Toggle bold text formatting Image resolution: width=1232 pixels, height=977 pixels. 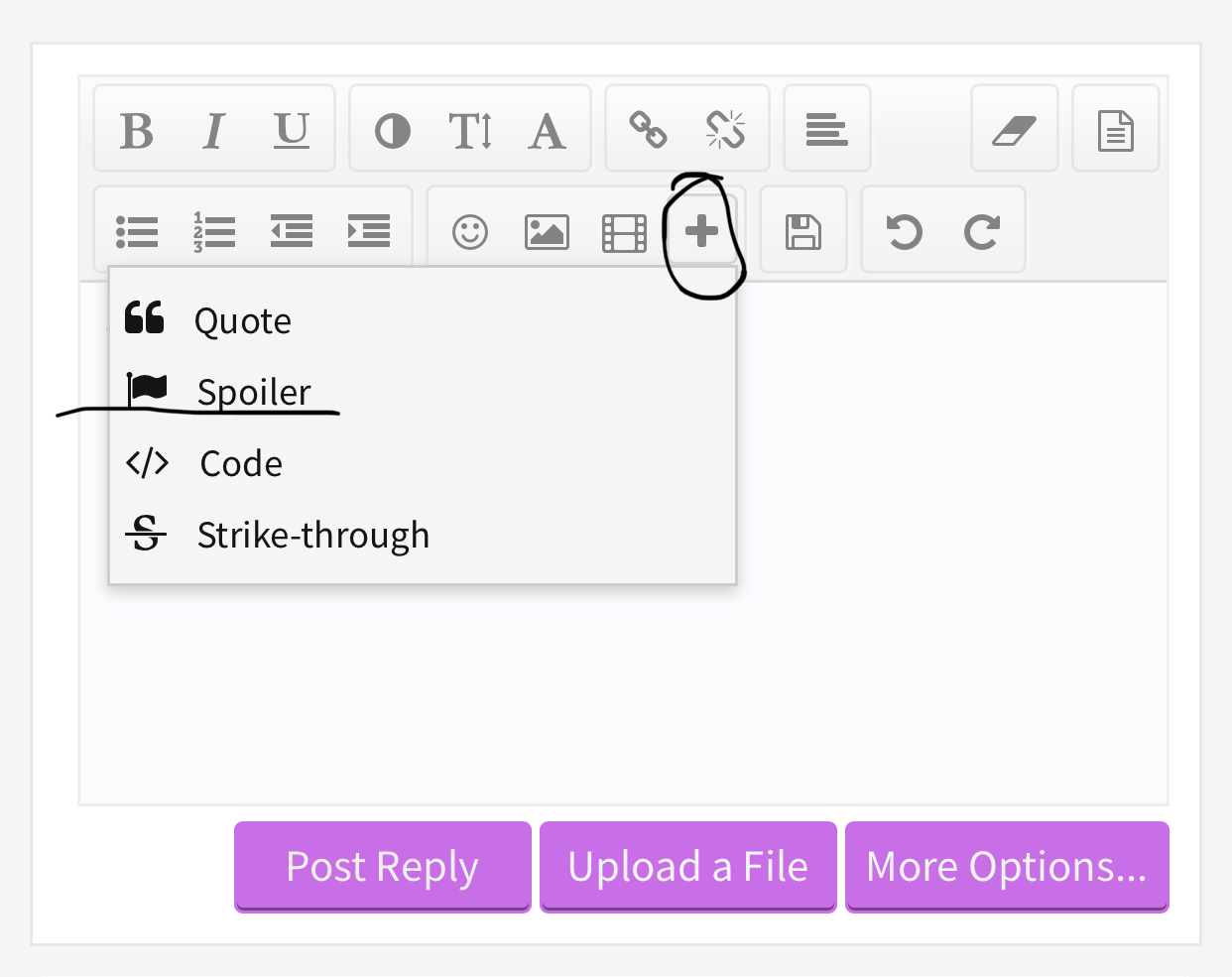point(137,130)
